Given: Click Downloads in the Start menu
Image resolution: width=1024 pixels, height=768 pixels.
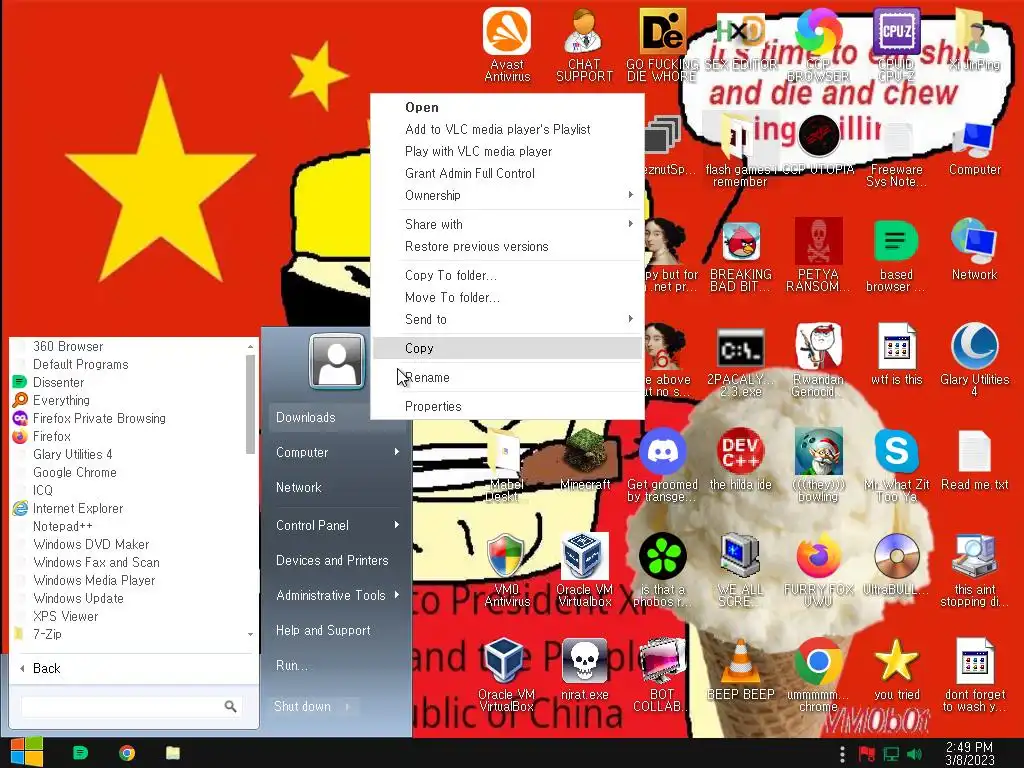Looking at the screenshot, I should coord(336,417).
